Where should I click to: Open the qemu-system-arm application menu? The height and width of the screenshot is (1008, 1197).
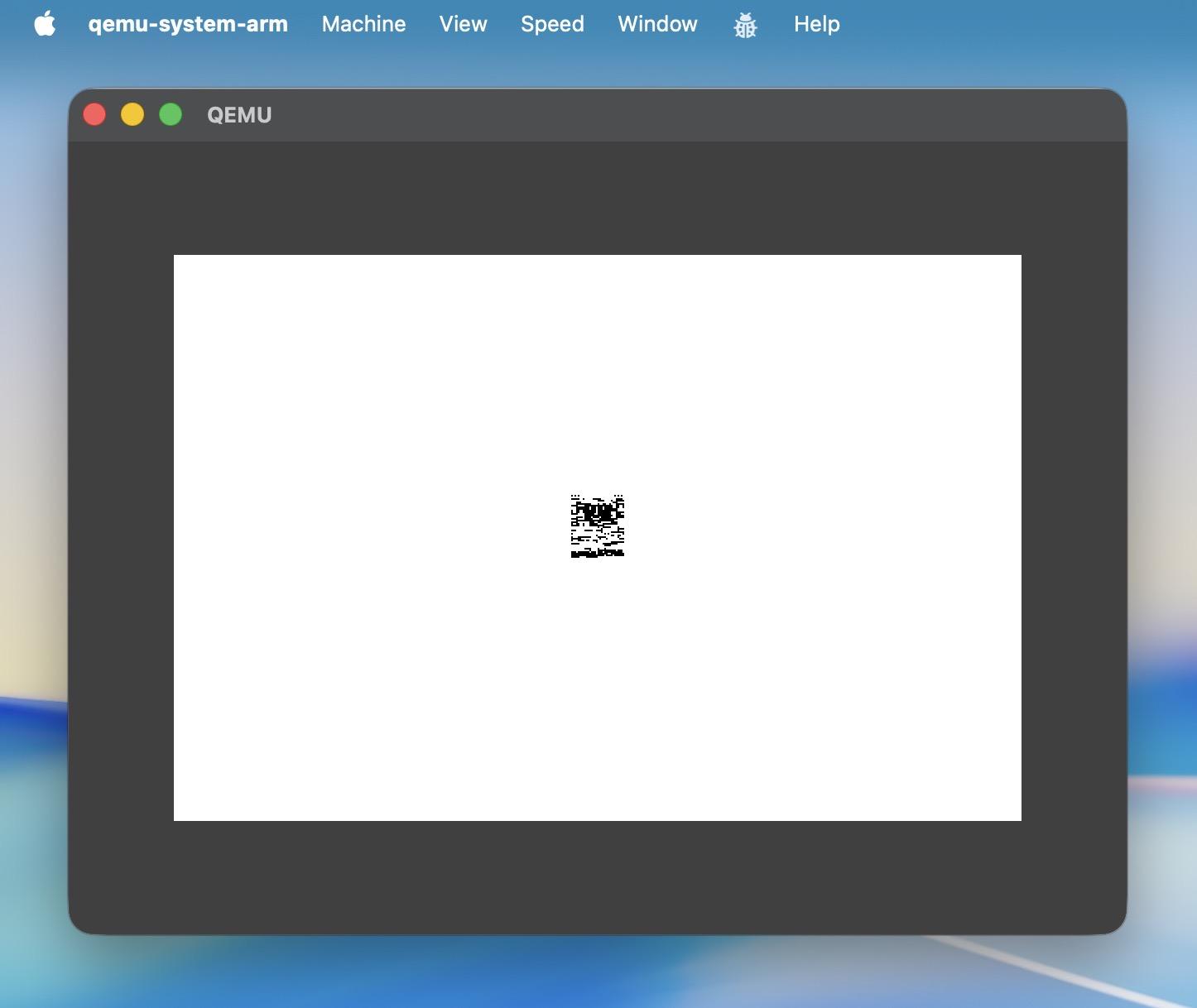tap(188, 24)
